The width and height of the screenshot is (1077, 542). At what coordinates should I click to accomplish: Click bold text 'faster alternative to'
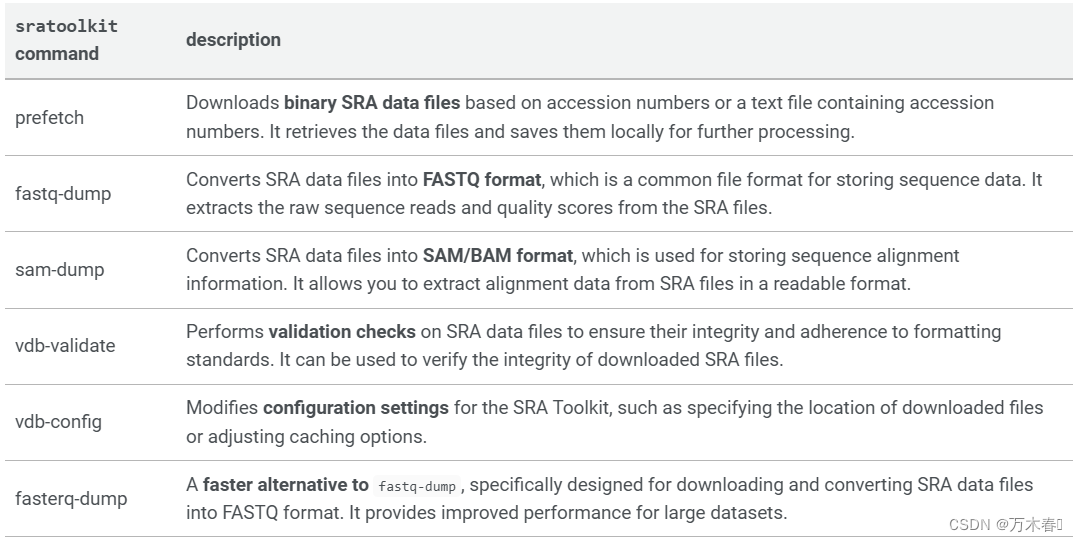tap(286, 485)
